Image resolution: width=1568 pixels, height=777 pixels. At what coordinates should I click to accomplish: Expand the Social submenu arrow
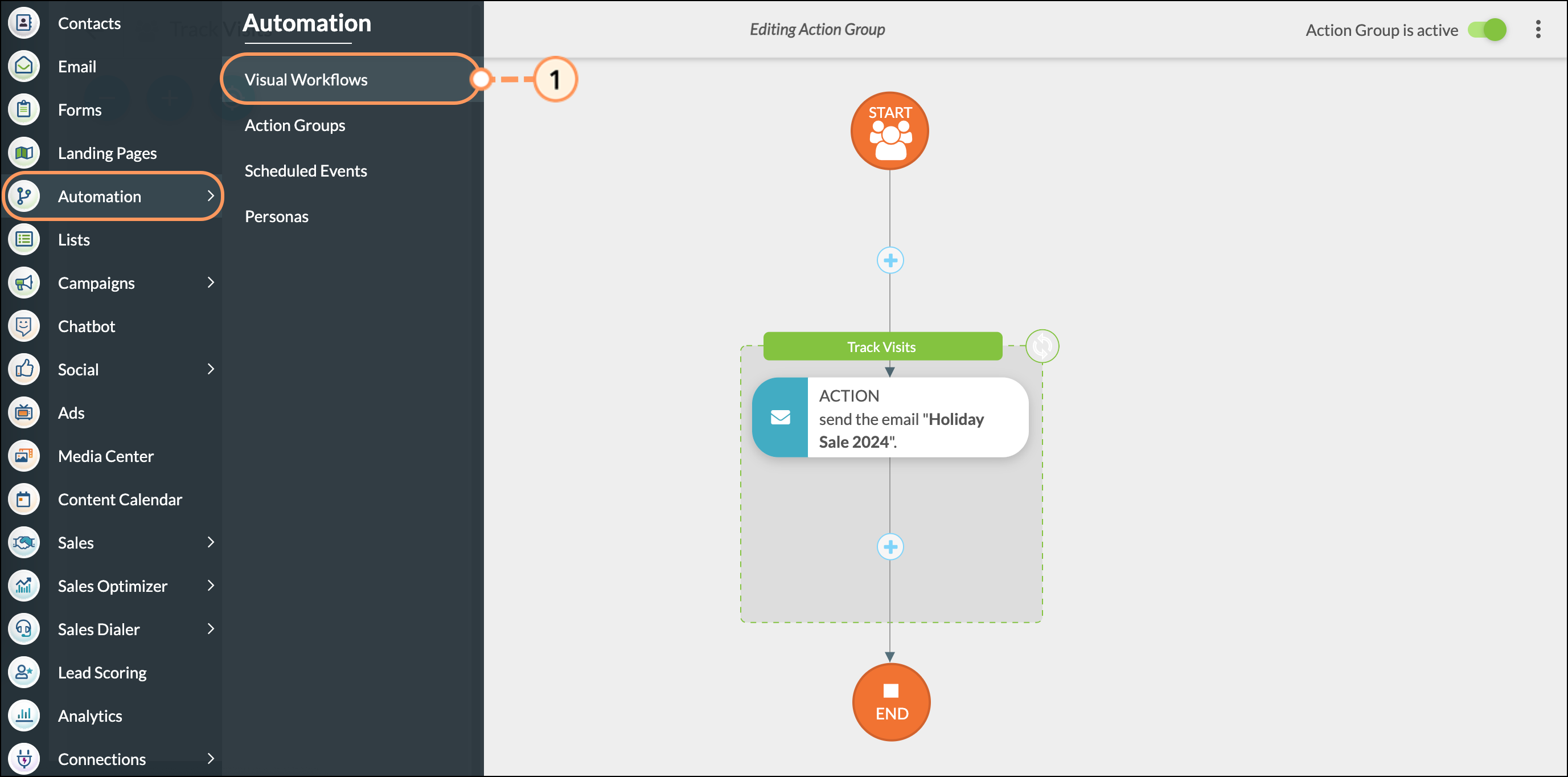211,369
